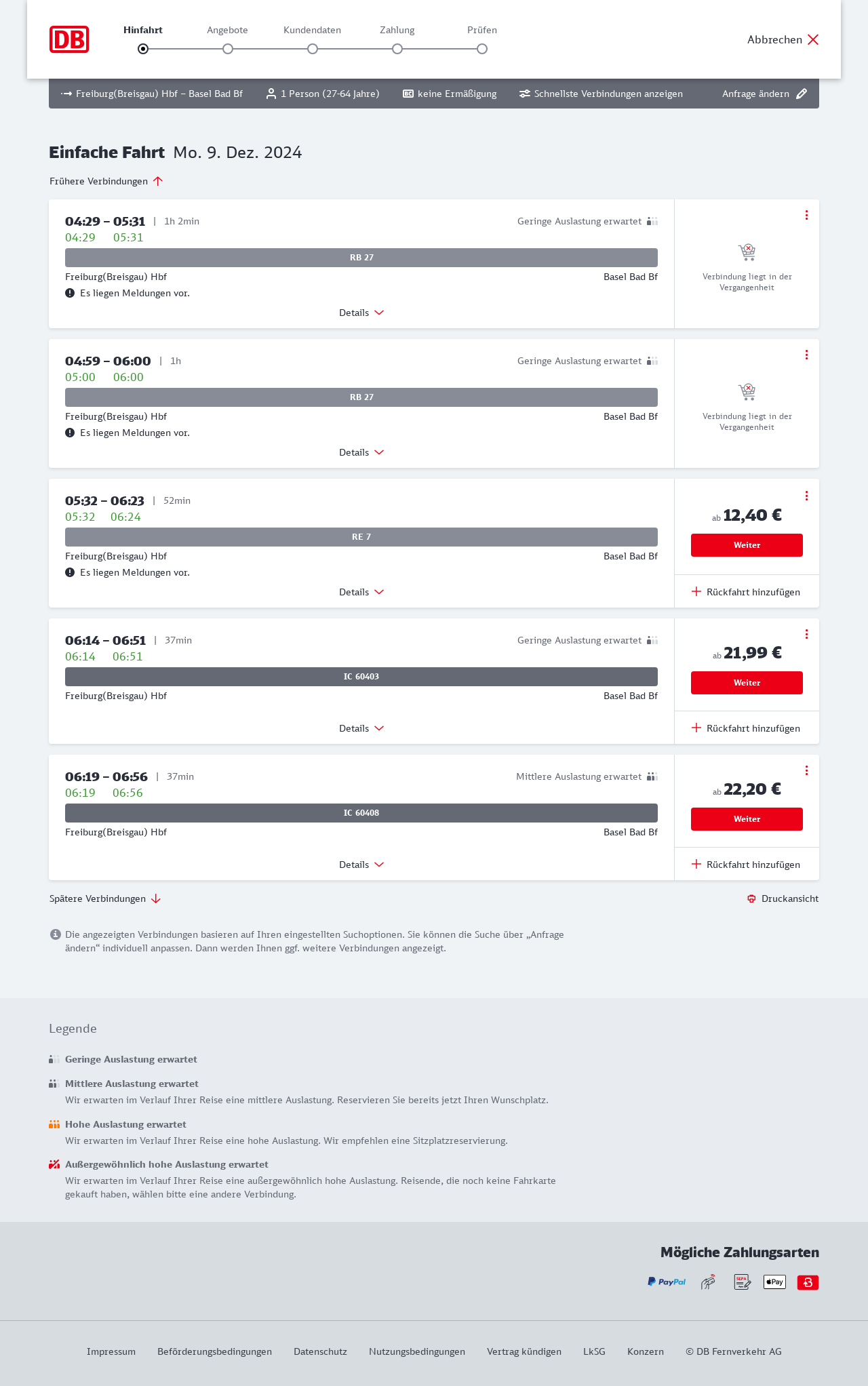Select the Zahlung step circle
Screen dimensions: 868x1386
pyautogui.click(x=397, y=49)
